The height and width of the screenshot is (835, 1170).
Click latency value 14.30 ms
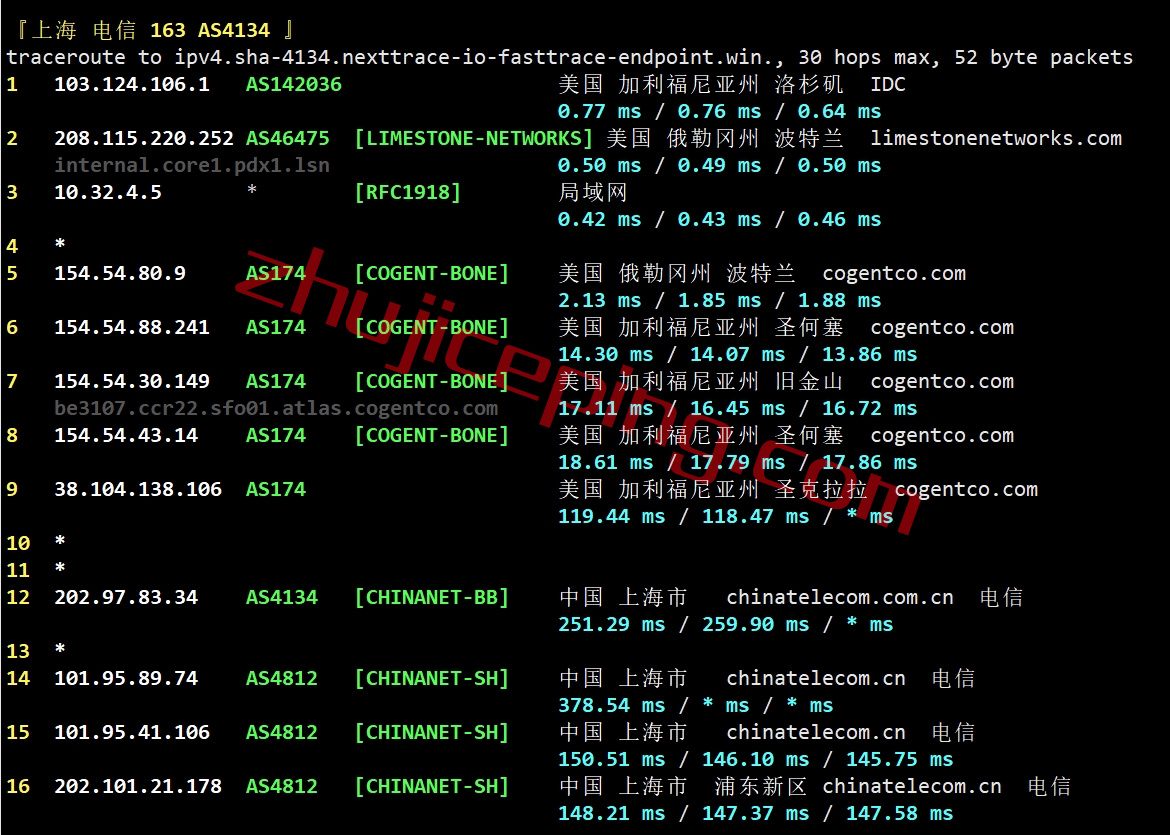tap(605, 354)
